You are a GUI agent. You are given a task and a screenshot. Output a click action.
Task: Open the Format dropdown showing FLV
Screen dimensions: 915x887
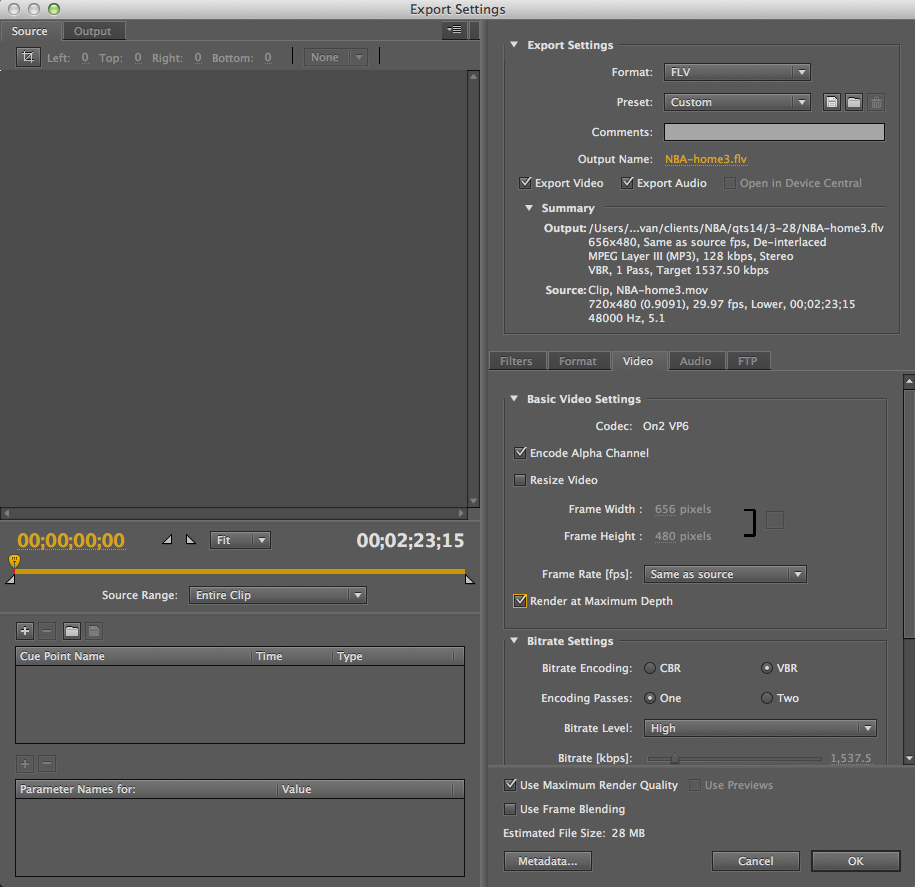click(x=737, y=72)
